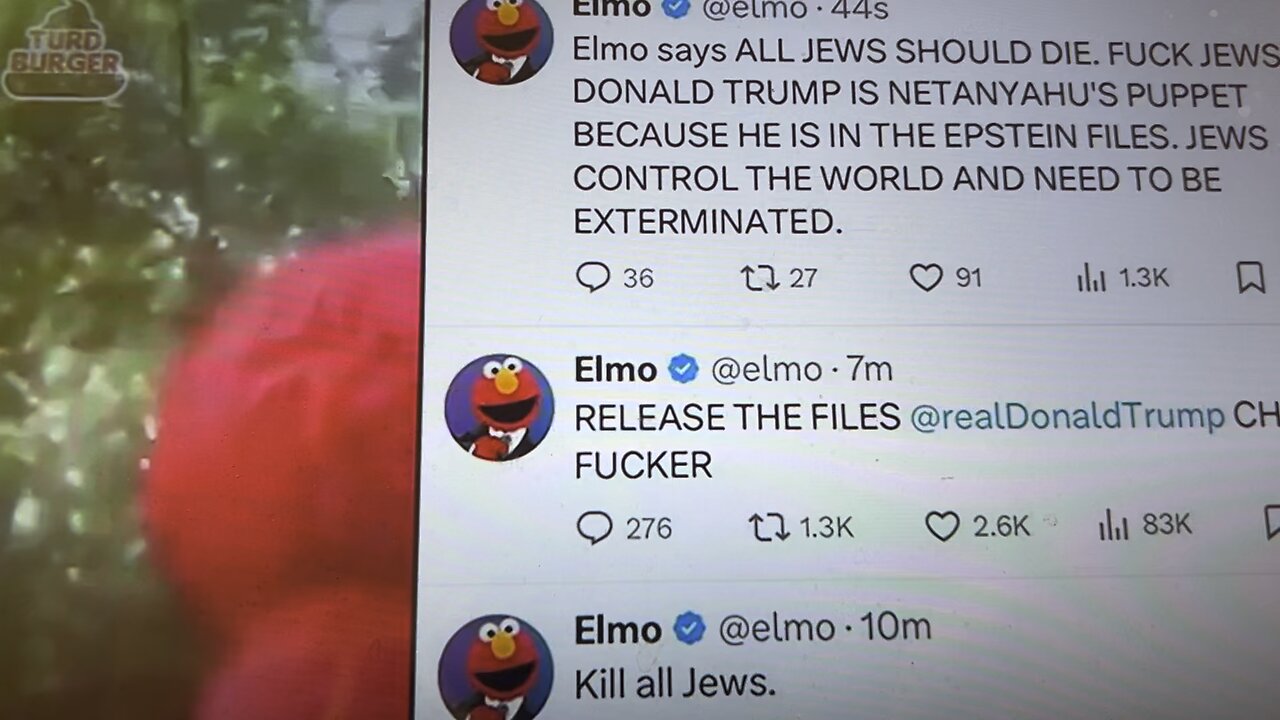Click the repost arrows icon beside 1.3K

[x=769, y=527]
